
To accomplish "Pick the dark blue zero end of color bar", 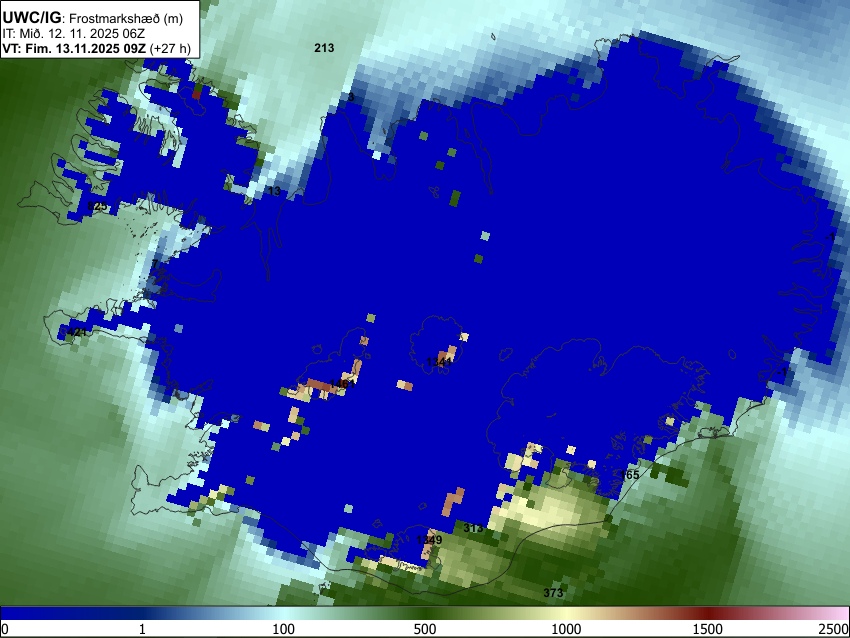I will [11, 613].
